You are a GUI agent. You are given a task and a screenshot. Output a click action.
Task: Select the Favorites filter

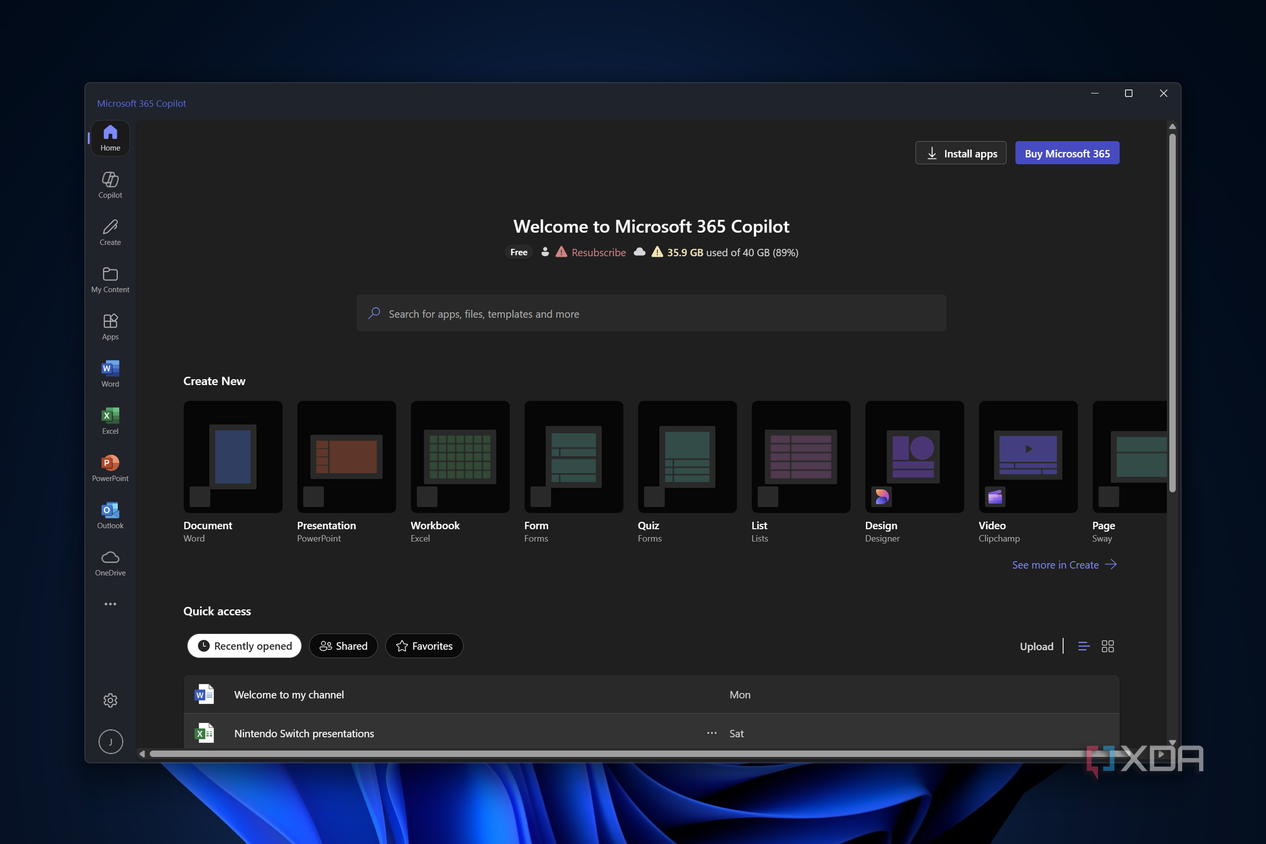pos(424,646)
